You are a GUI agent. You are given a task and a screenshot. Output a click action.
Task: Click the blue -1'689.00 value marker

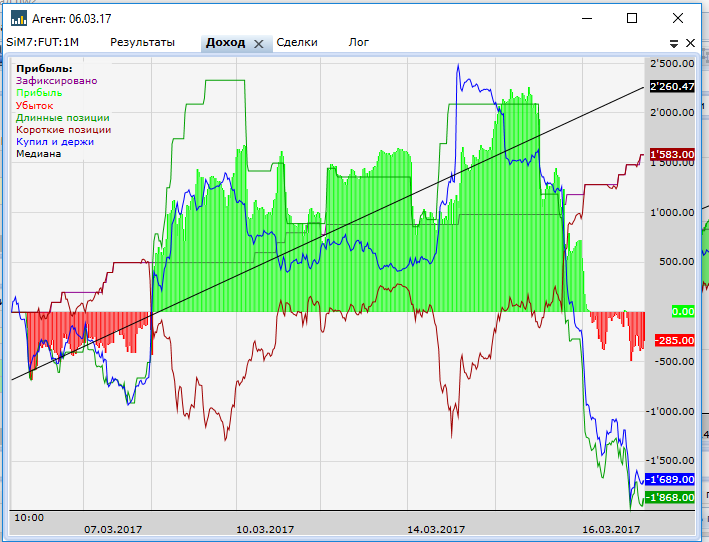pos(670,479)
